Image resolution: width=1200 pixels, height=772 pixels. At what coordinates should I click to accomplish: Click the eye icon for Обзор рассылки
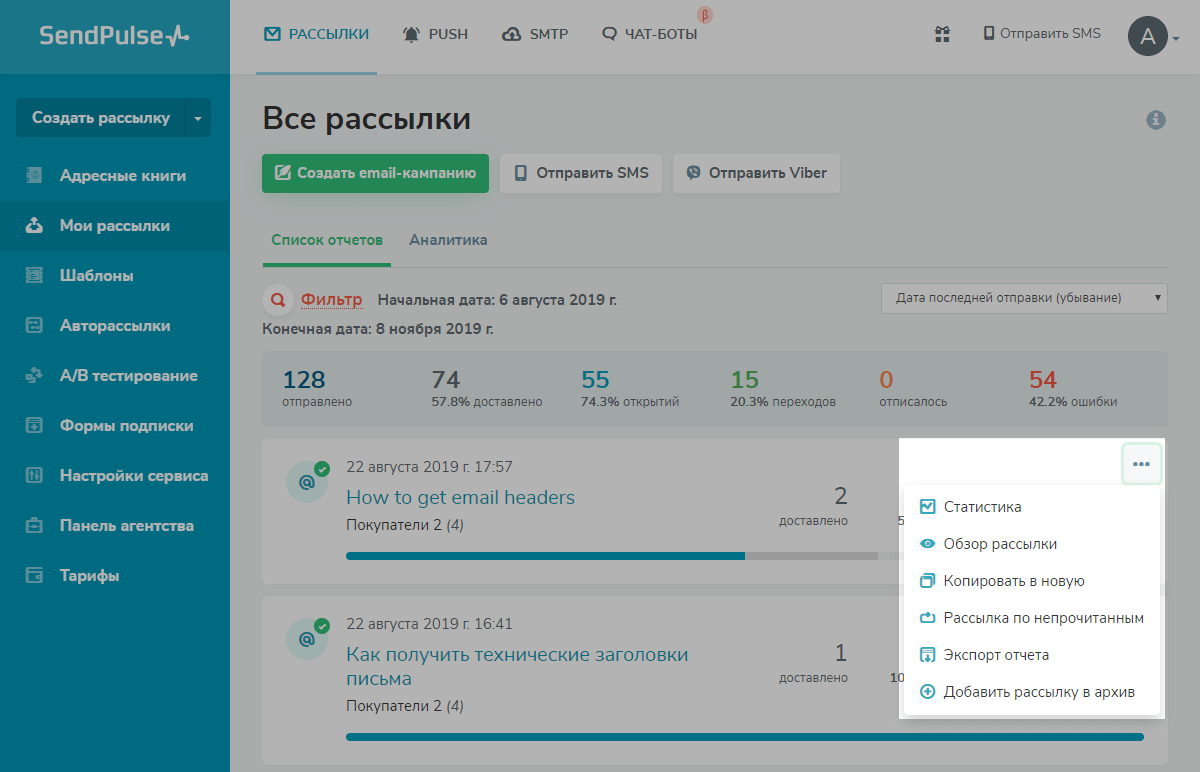click(x=927, y=544)
